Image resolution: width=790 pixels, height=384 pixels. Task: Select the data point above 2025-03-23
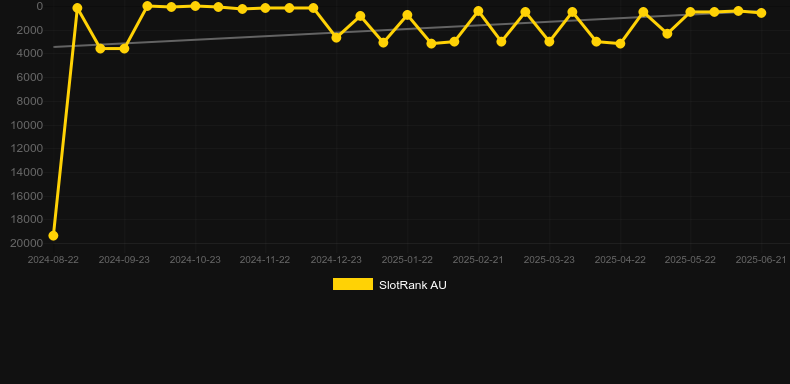point(549,41)
